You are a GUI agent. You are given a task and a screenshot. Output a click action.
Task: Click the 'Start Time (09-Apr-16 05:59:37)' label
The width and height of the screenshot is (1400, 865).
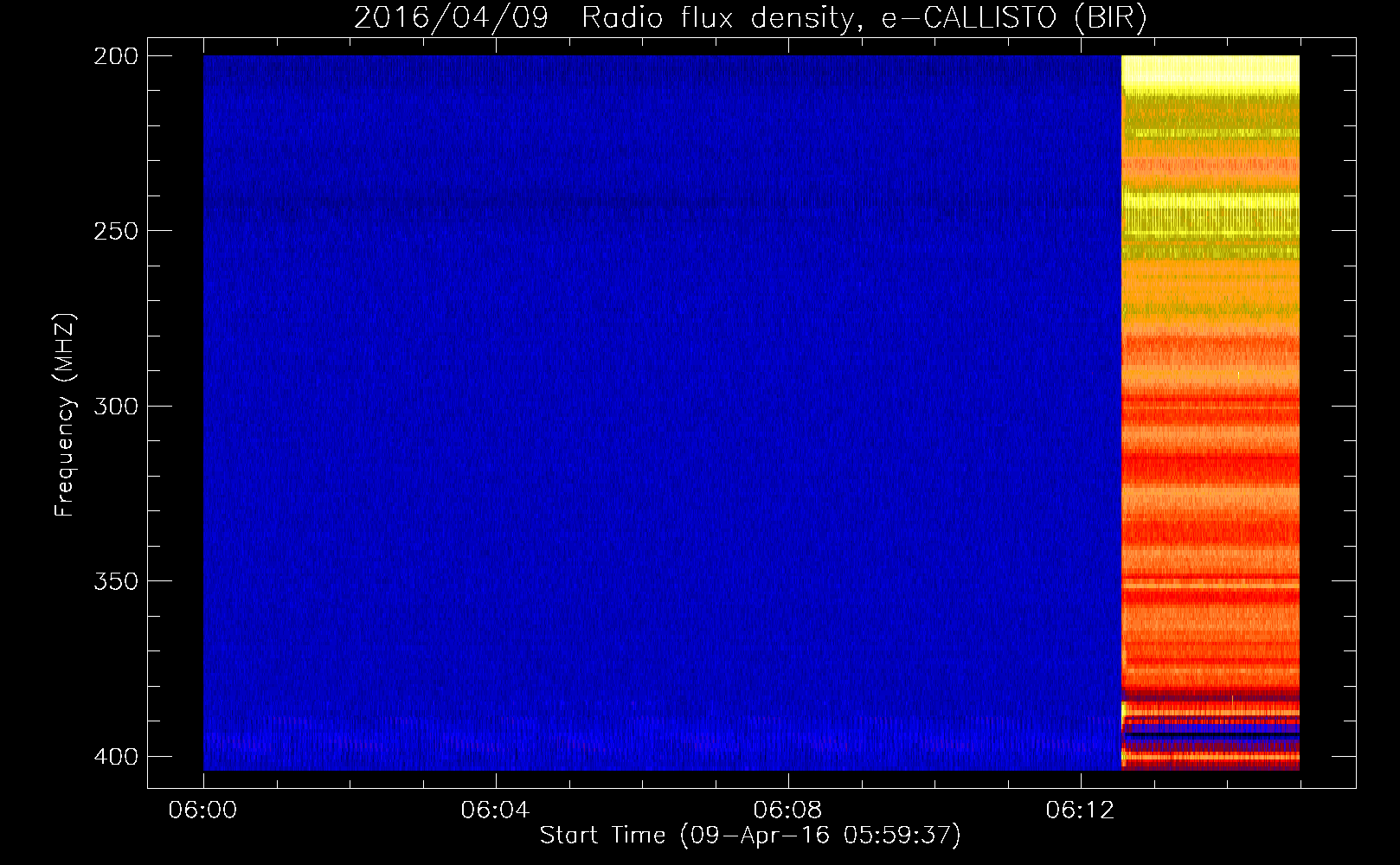tap(750, 836)
